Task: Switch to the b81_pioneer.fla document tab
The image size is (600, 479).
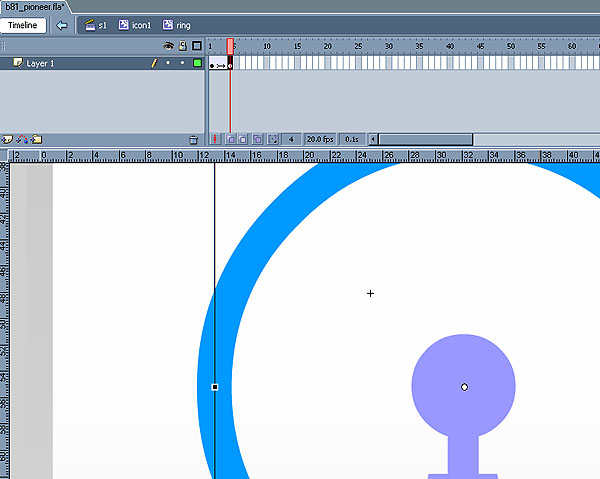Action: point(34,7)
